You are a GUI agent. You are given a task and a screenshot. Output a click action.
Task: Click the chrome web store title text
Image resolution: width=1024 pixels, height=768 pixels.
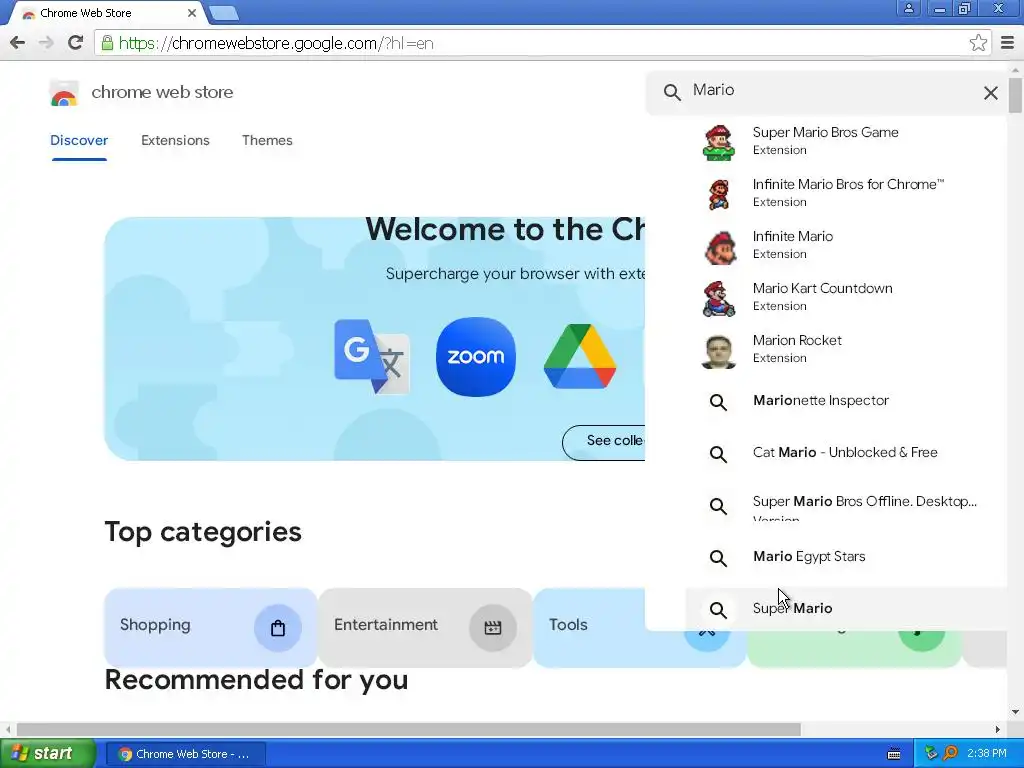pos(162,92)
